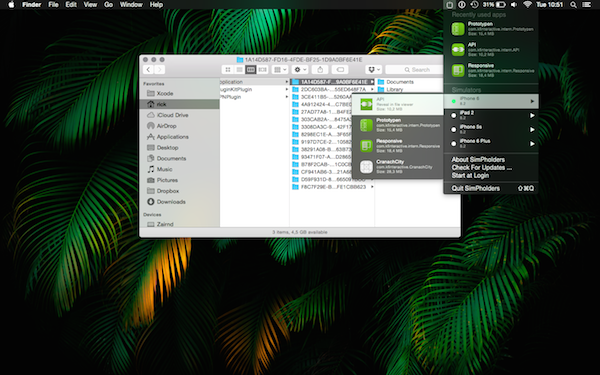This screenshot has height=375, width=600.
Task: Open the Finder Action gear dropdown
Action: click(300, 70)
